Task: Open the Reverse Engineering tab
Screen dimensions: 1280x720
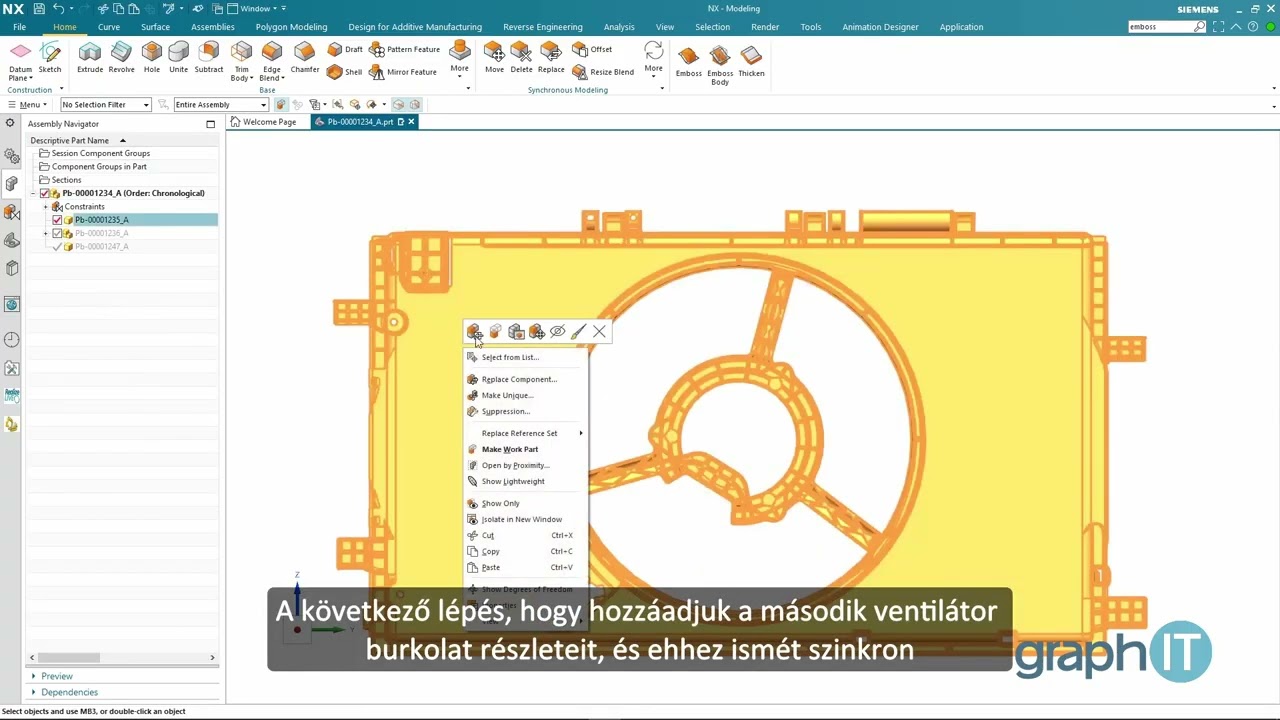Action: click(x=543, y=27)
